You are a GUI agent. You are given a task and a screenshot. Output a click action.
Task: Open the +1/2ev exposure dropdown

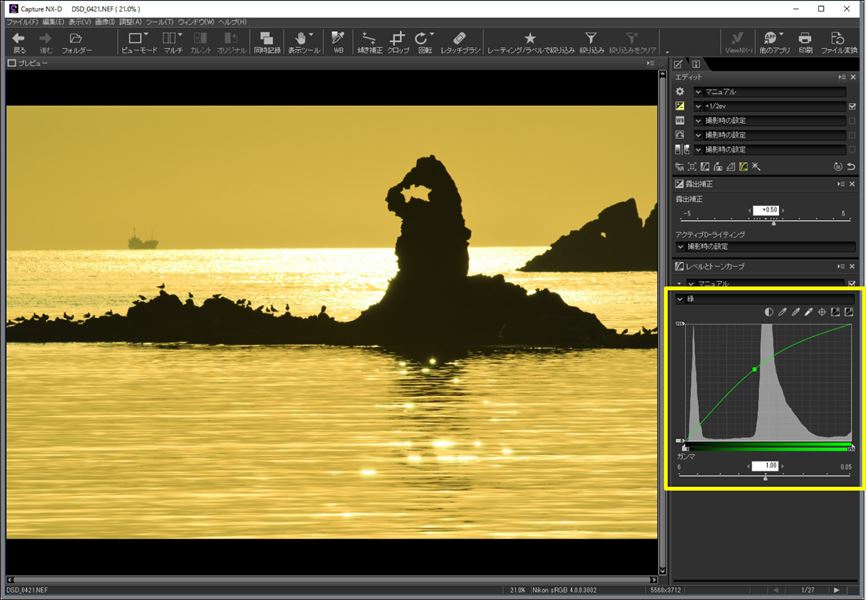770,106
